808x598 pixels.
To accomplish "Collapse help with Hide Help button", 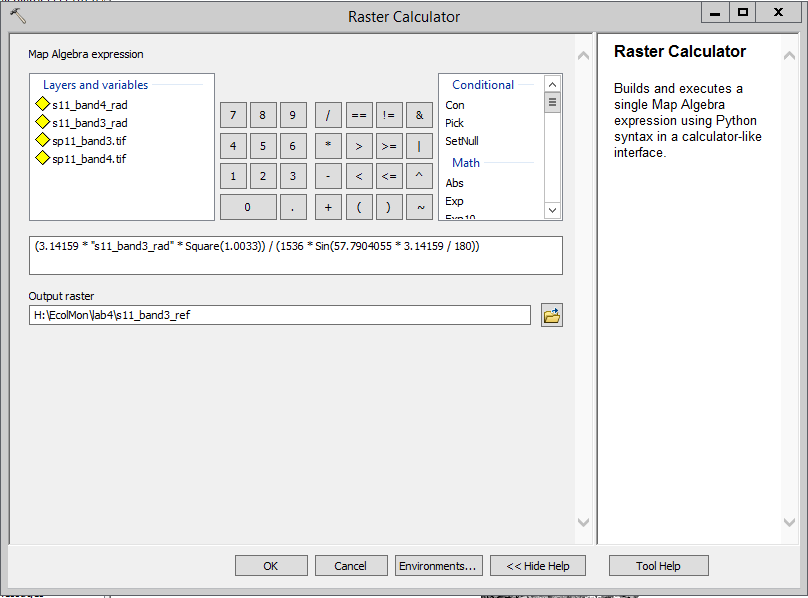I will point(537,566).
